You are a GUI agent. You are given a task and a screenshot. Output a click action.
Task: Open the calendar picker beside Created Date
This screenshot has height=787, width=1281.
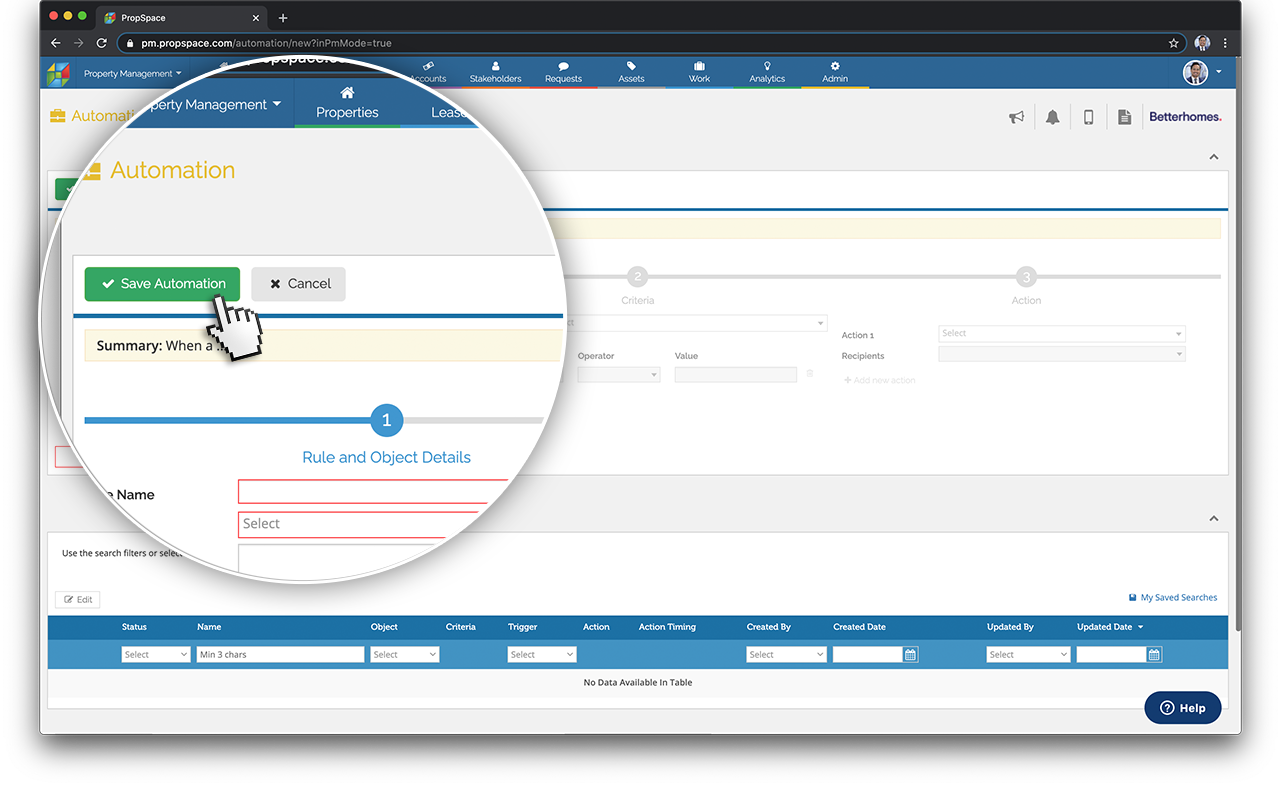908,654
